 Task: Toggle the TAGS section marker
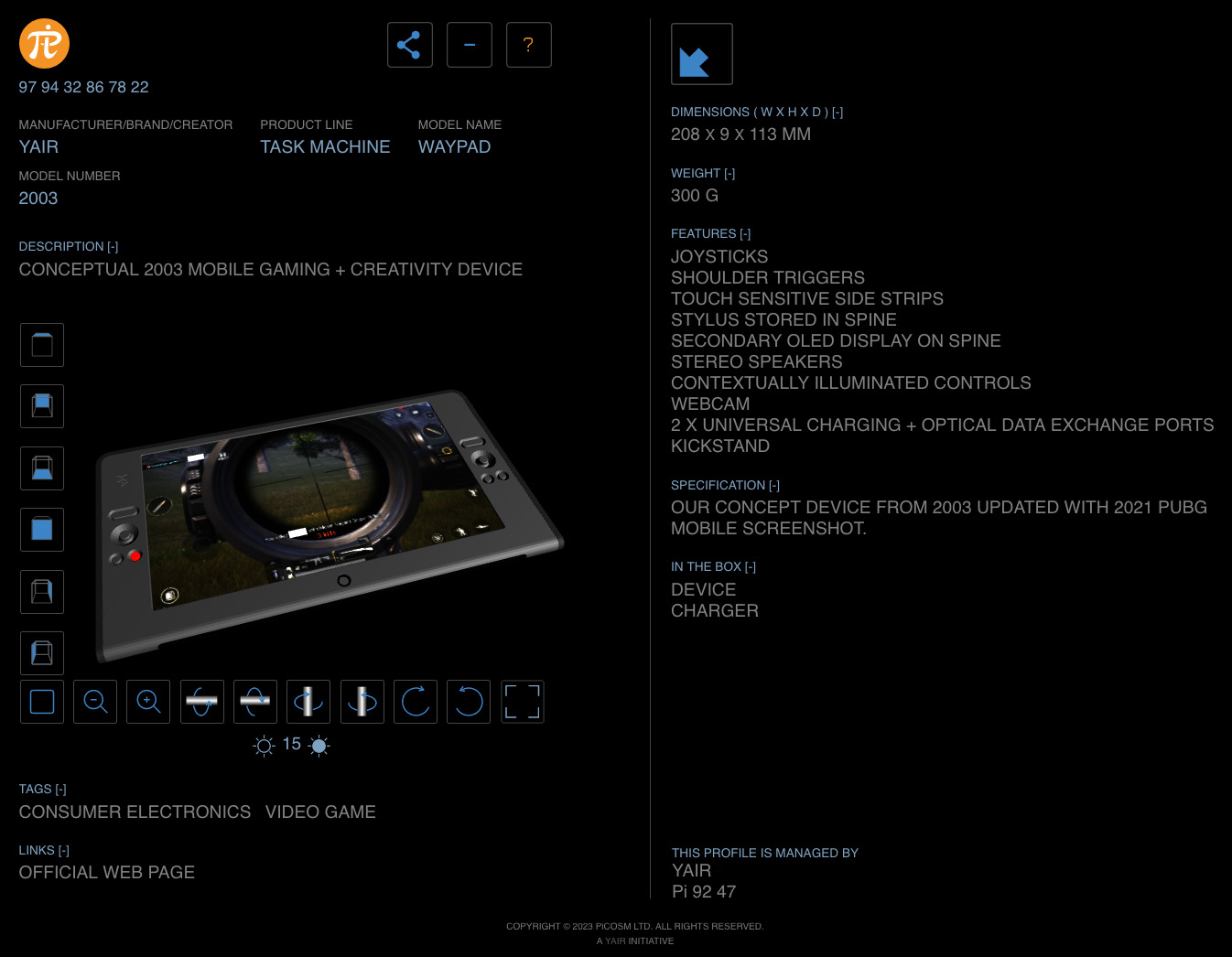click(x=60, y=790)
